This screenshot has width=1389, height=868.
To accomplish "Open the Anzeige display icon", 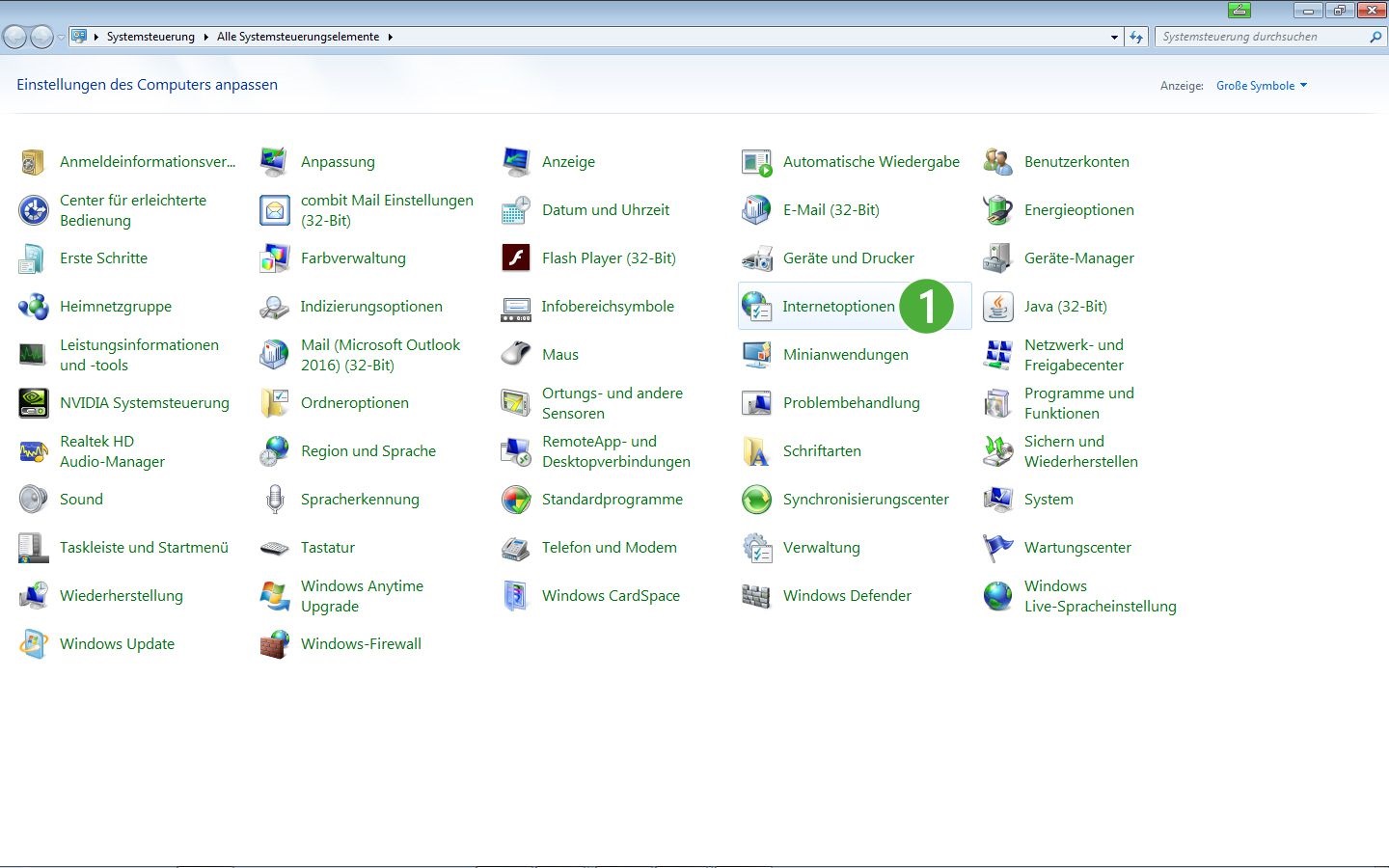I will click(516, 162).
